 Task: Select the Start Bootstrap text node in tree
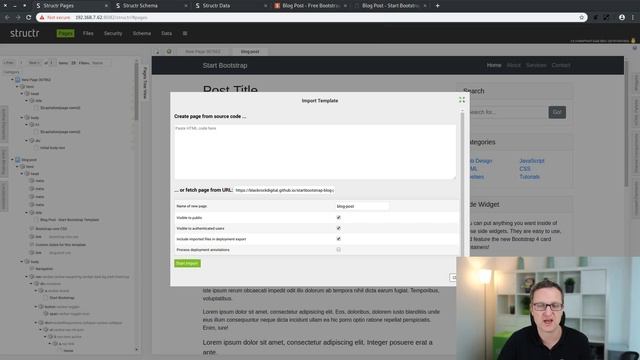point(61,298)
